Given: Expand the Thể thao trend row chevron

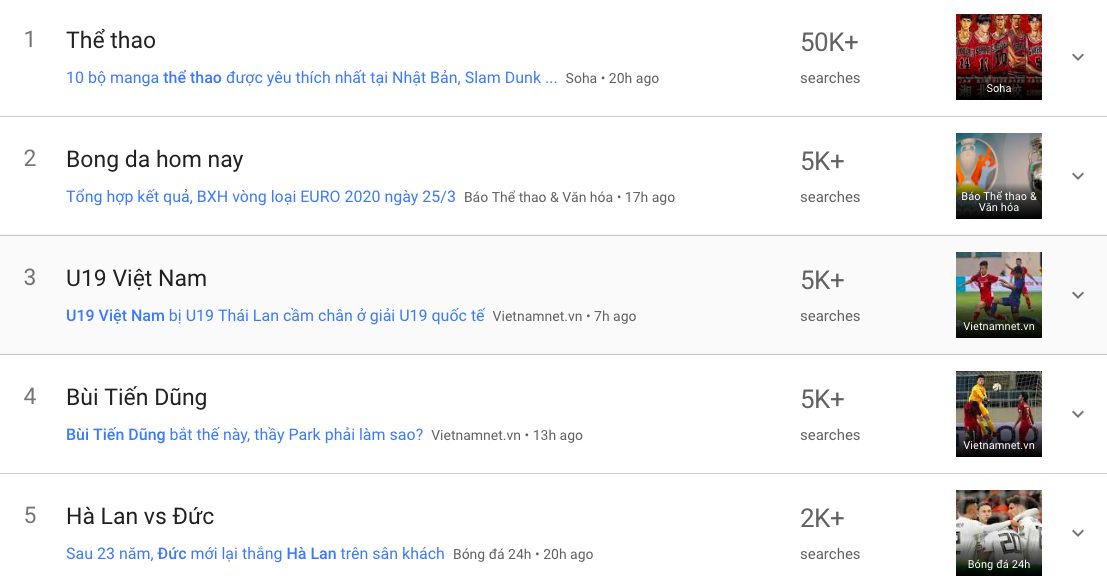Looking at the screenshot, I should [1077, 57].
